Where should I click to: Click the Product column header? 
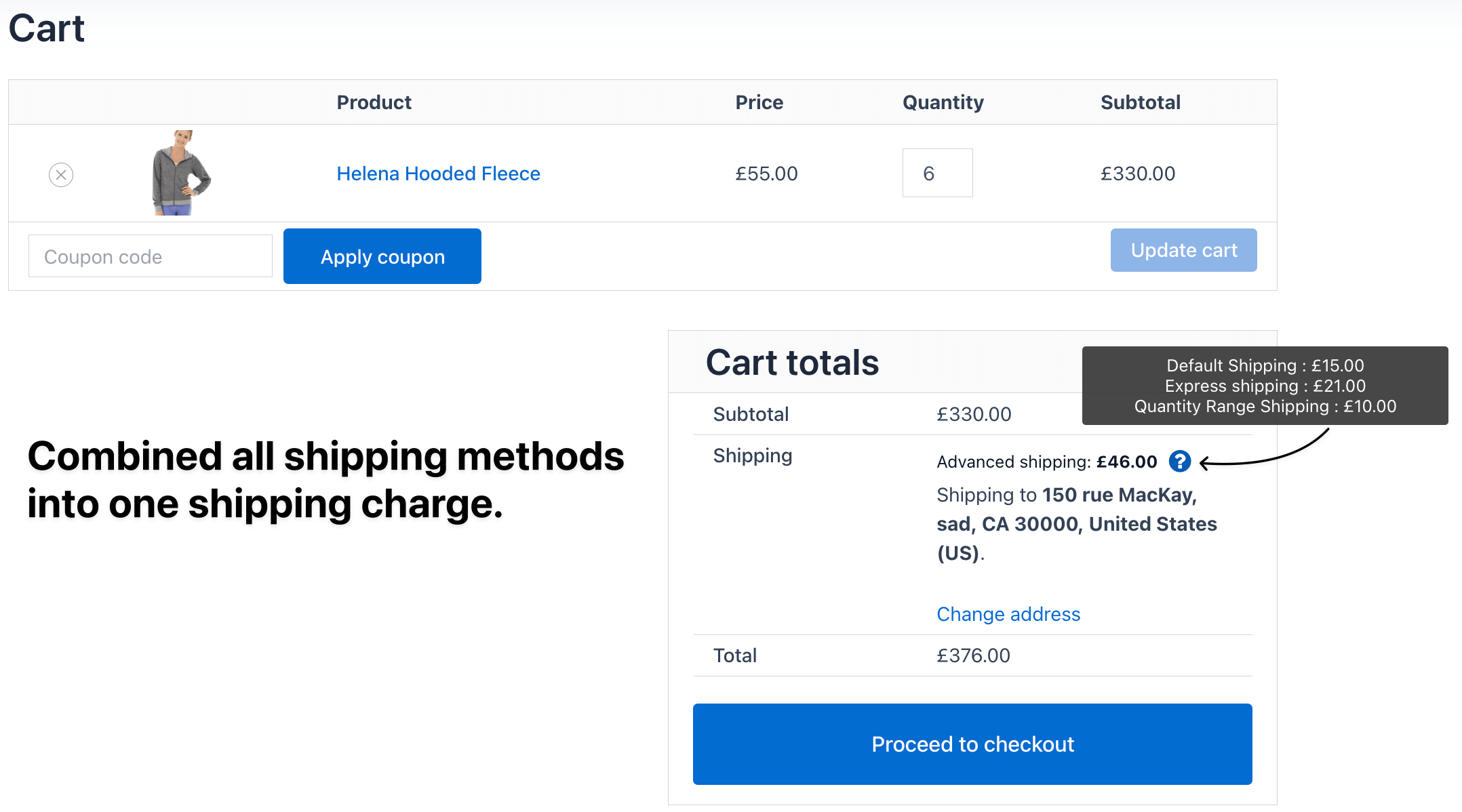374,102
